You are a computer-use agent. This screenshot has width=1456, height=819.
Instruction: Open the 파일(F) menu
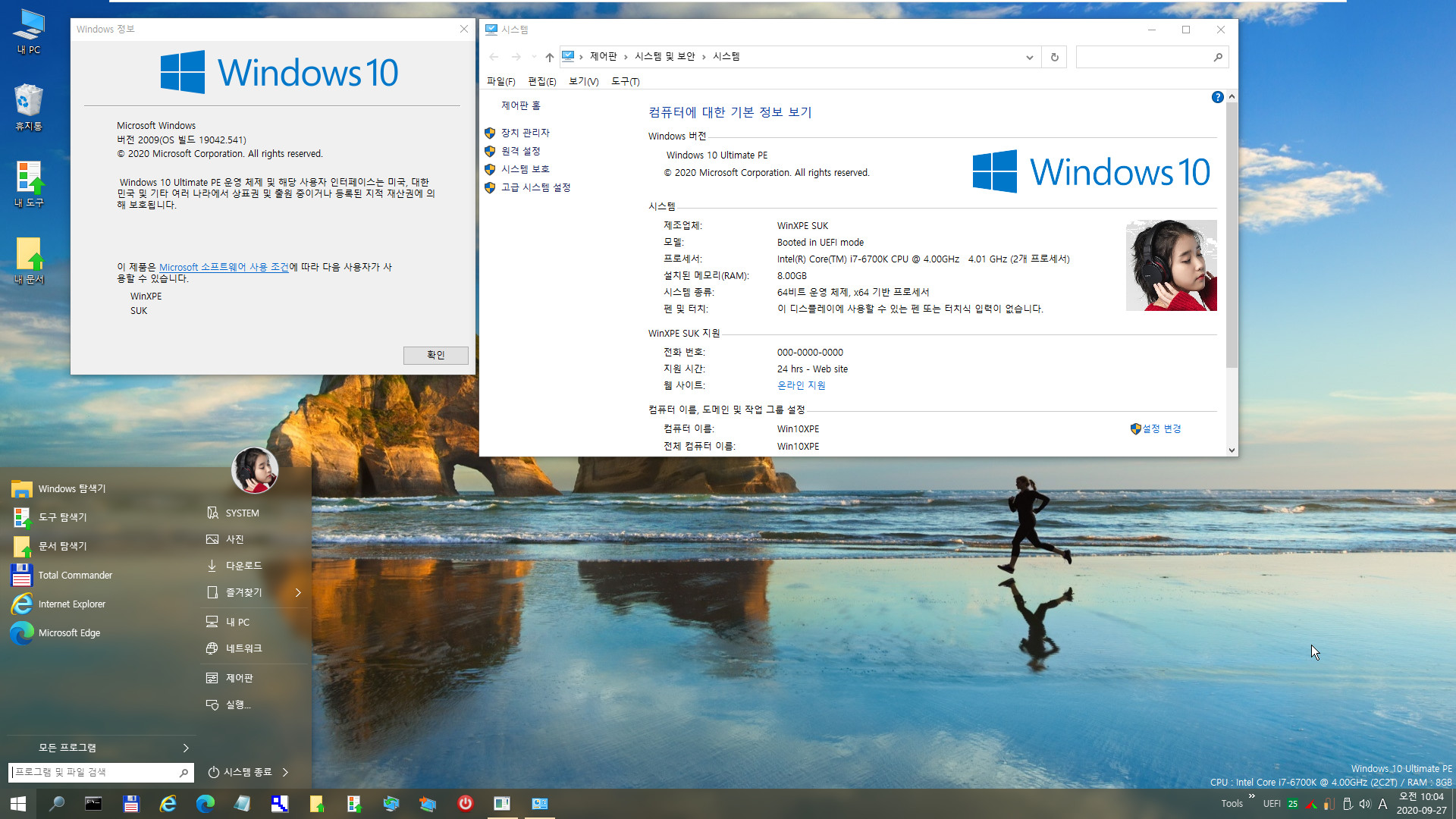tap(500, 82)
